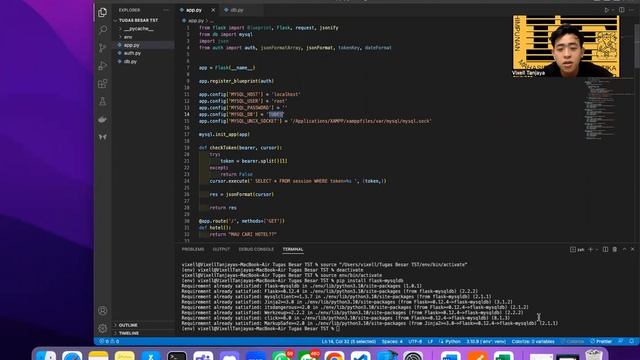Open the Accounts menu icon
Image resolution: width=640 pixels, height=360 pixels.
[102, 311]
